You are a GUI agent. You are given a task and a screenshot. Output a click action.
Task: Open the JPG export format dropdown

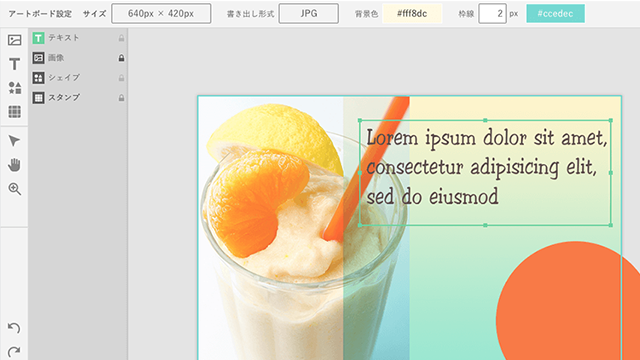[309, 13]
